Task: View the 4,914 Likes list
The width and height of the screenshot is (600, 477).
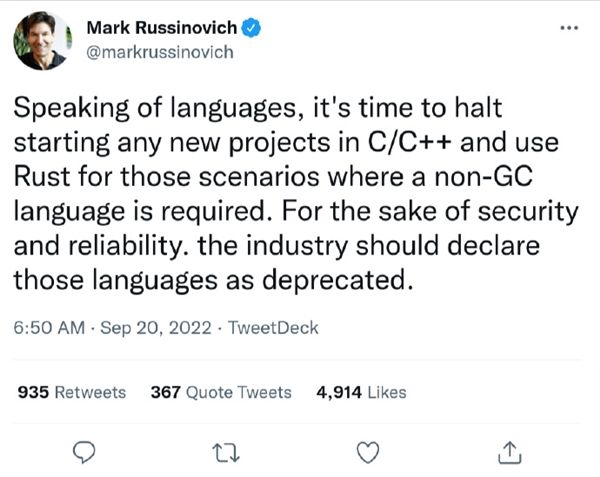Action: click(x=361, y=392)
